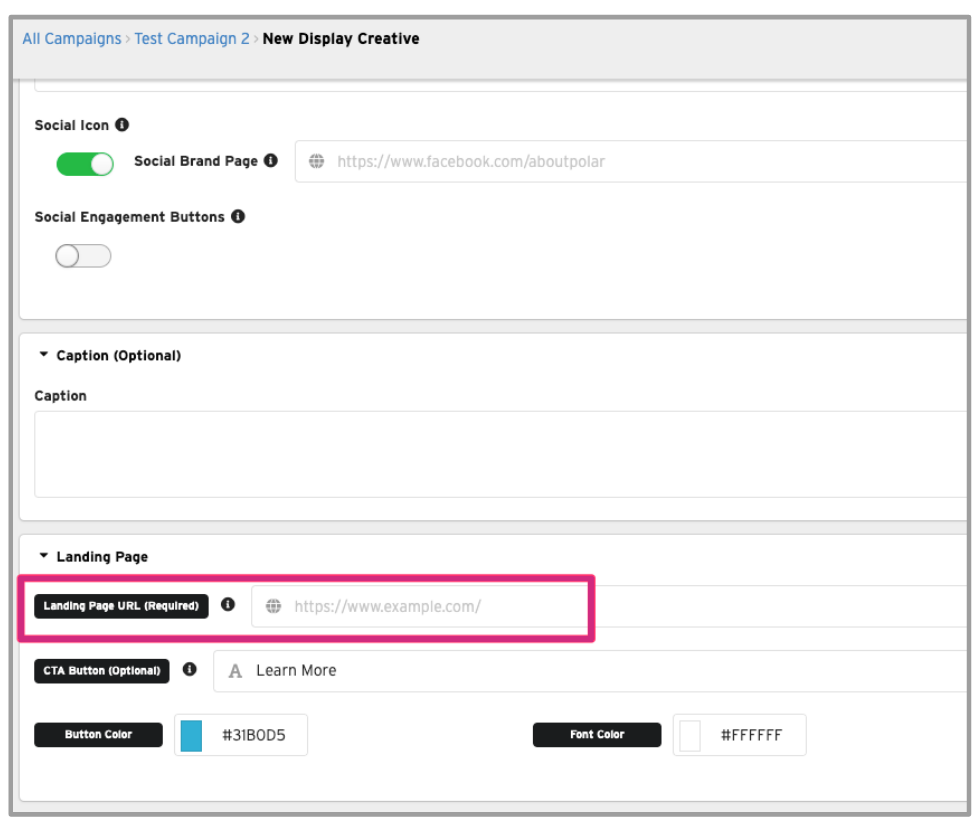Turn off the Social Icon toggle
Screen dimensions: 979x818
pos(85,164)
